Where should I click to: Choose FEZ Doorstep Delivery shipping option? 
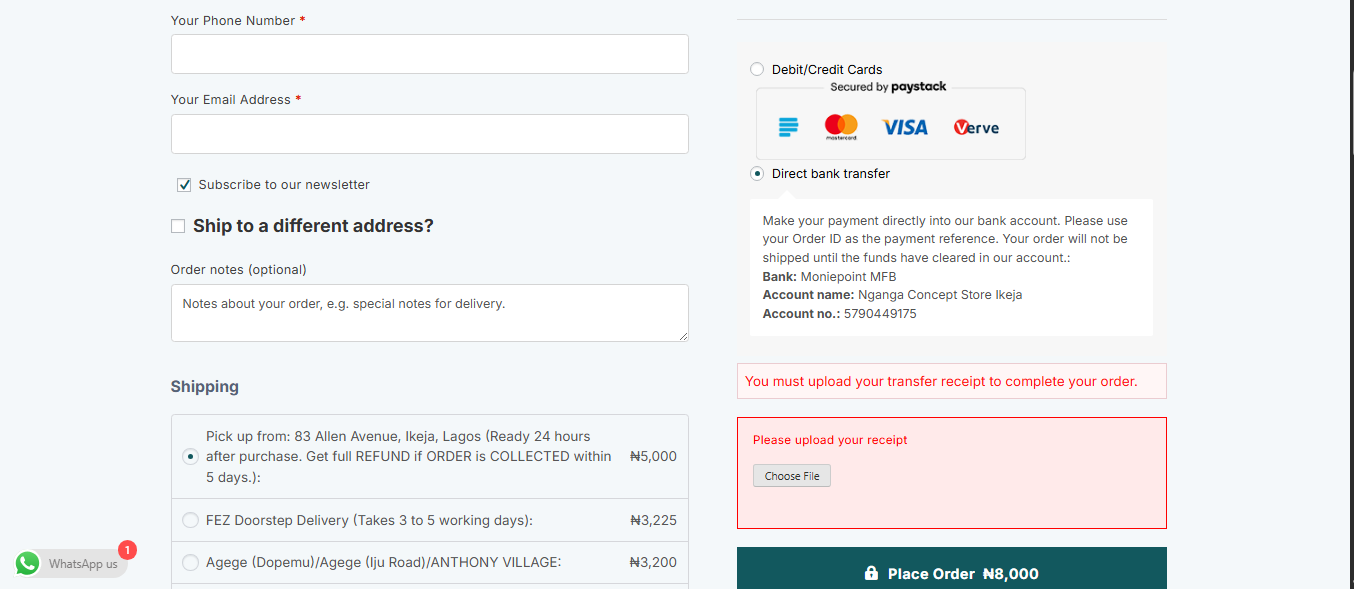pos(190,520)
